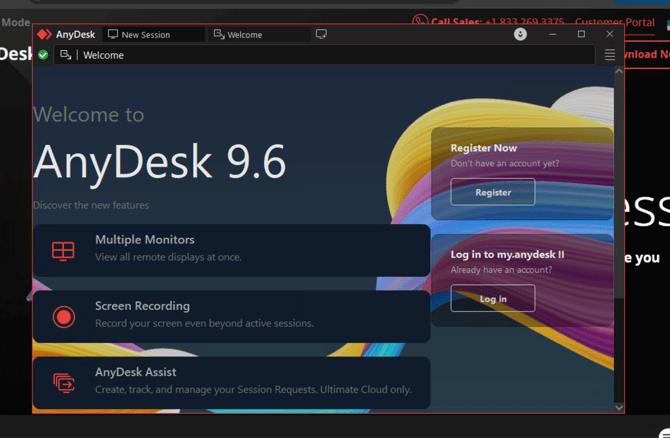Click the Register button
The image size is (670, 438).
point(493,192)
